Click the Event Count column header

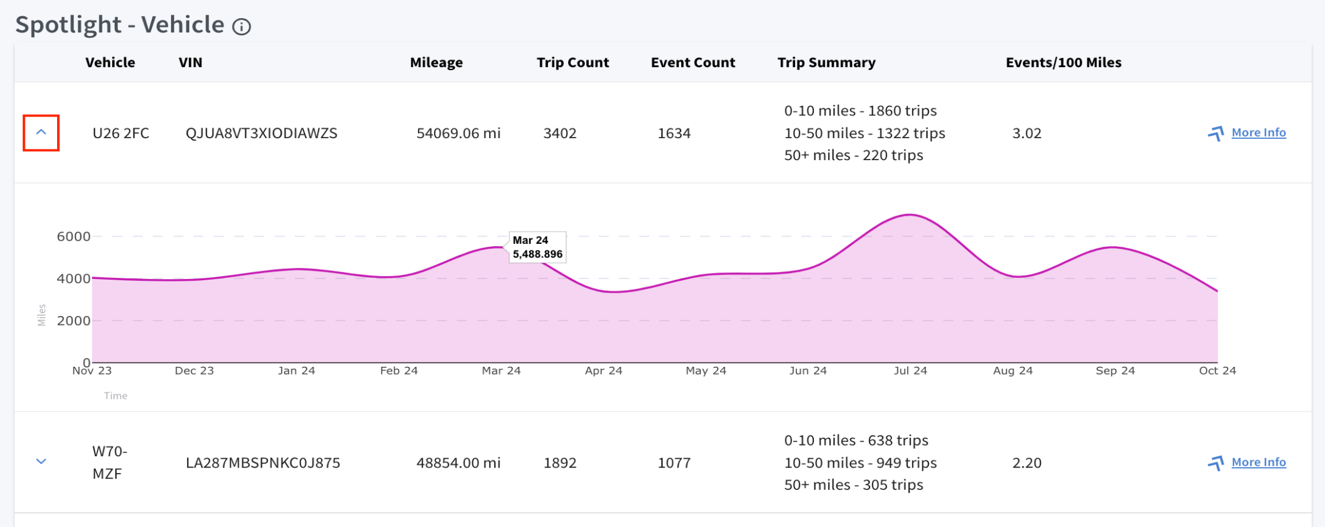(x=692, y=62)
